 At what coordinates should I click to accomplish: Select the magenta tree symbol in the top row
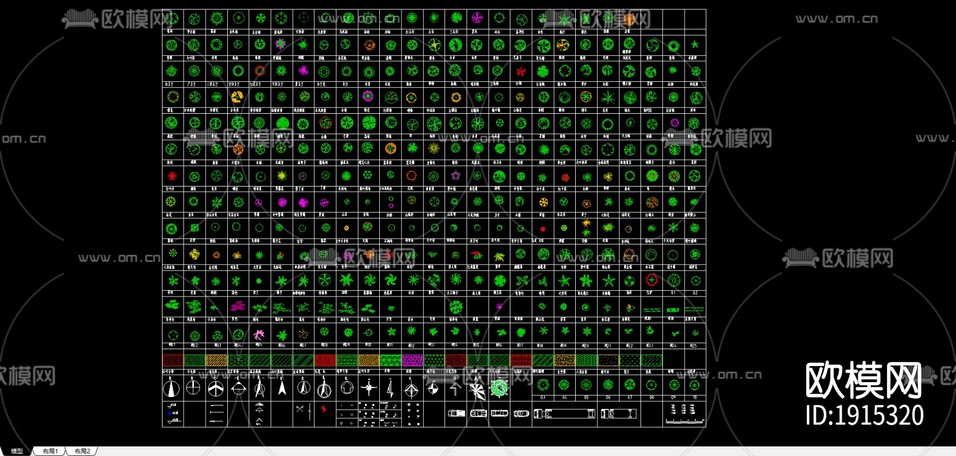477,19
